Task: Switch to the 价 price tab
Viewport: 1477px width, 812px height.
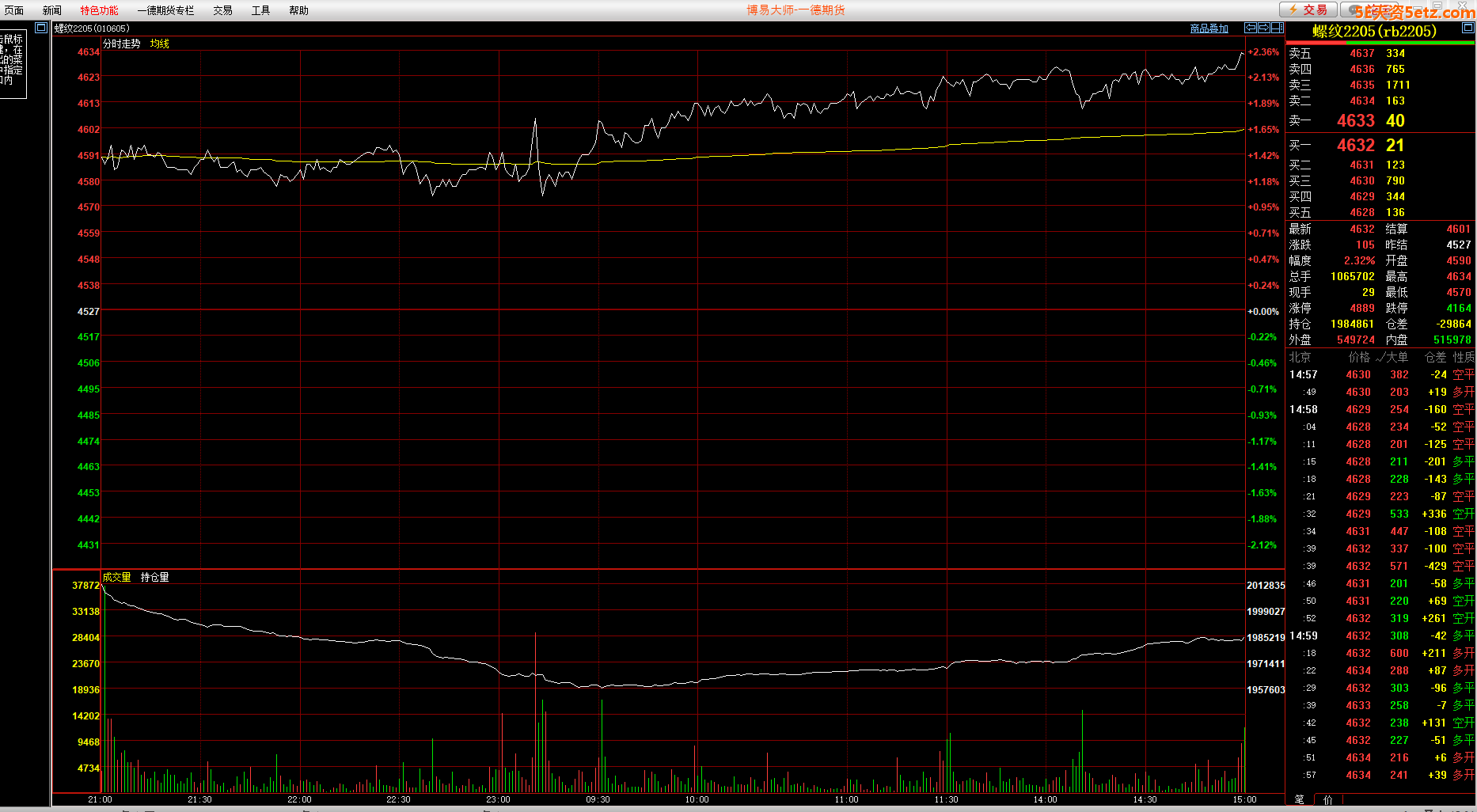Action: pyautogui.click(x=1327, y=799)
